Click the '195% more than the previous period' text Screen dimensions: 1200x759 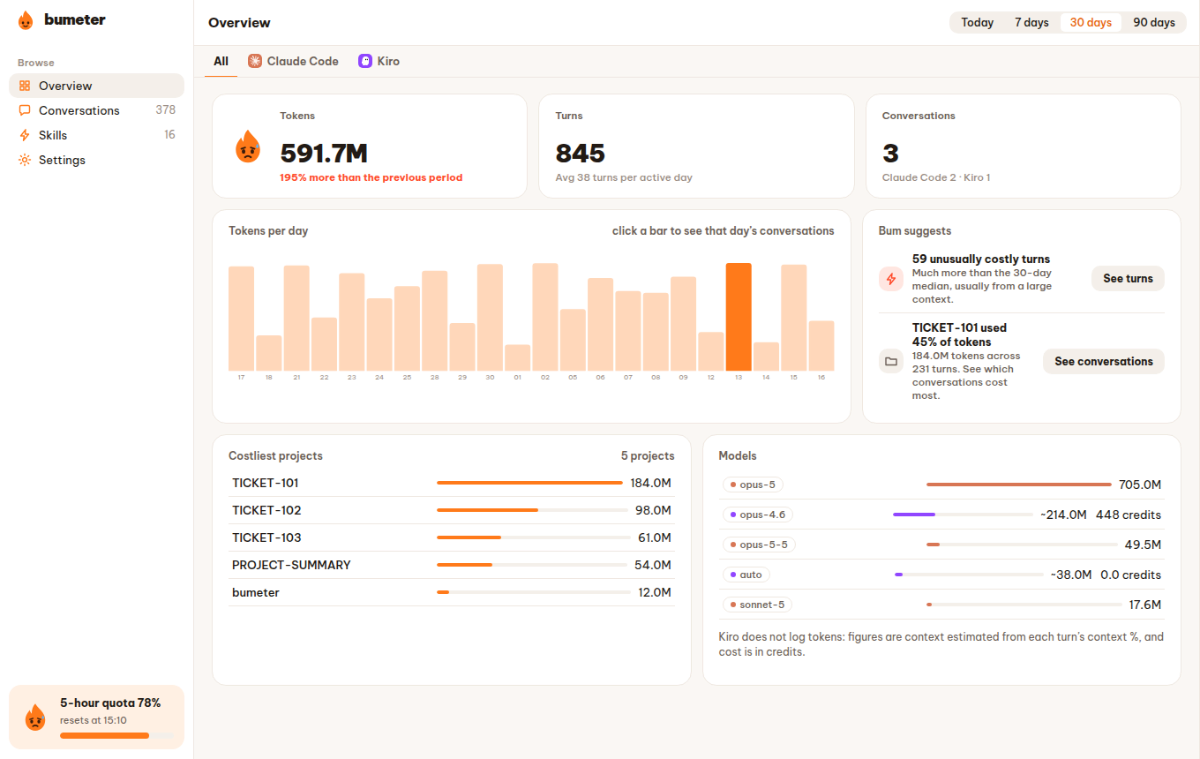coord(371,178)
